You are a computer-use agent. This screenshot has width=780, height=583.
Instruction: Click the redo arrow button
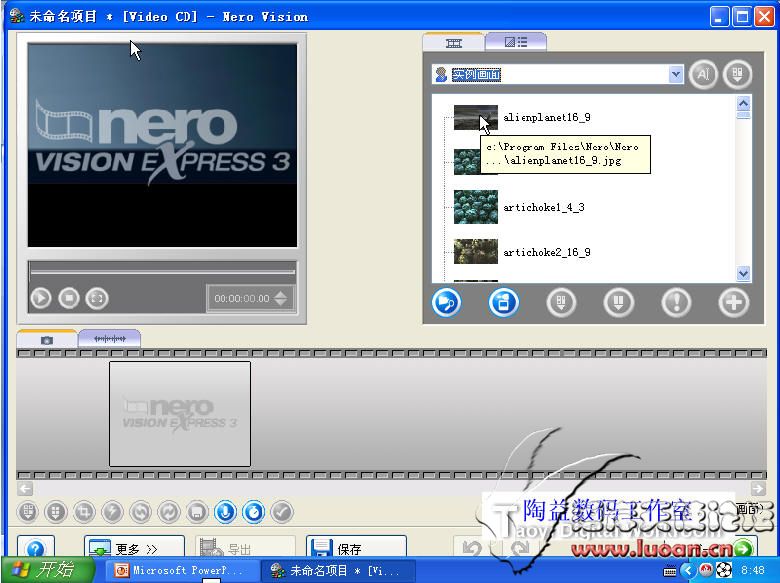[520, 547]
